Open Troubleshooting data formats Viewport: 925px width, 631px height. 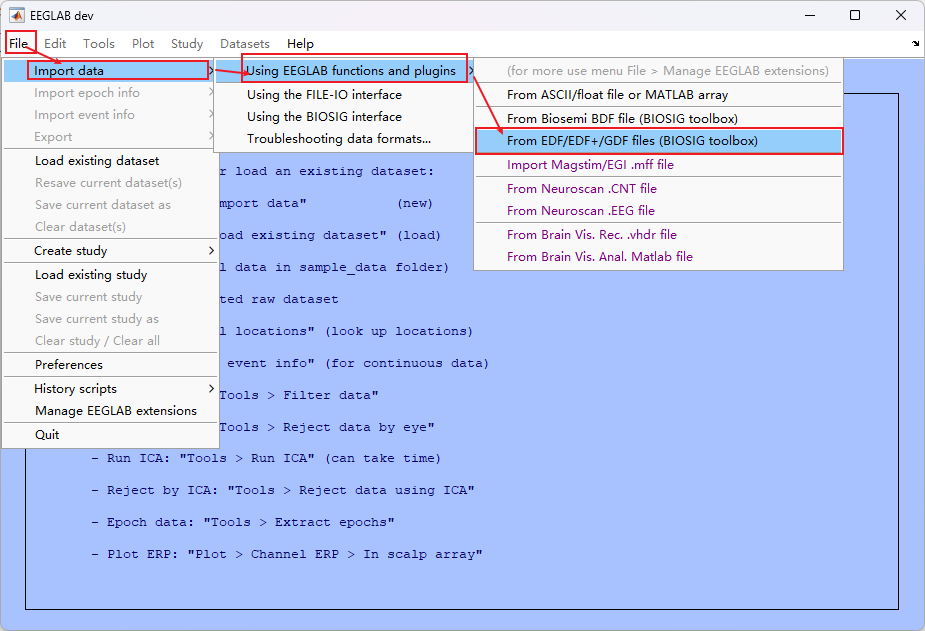(345, 139)
